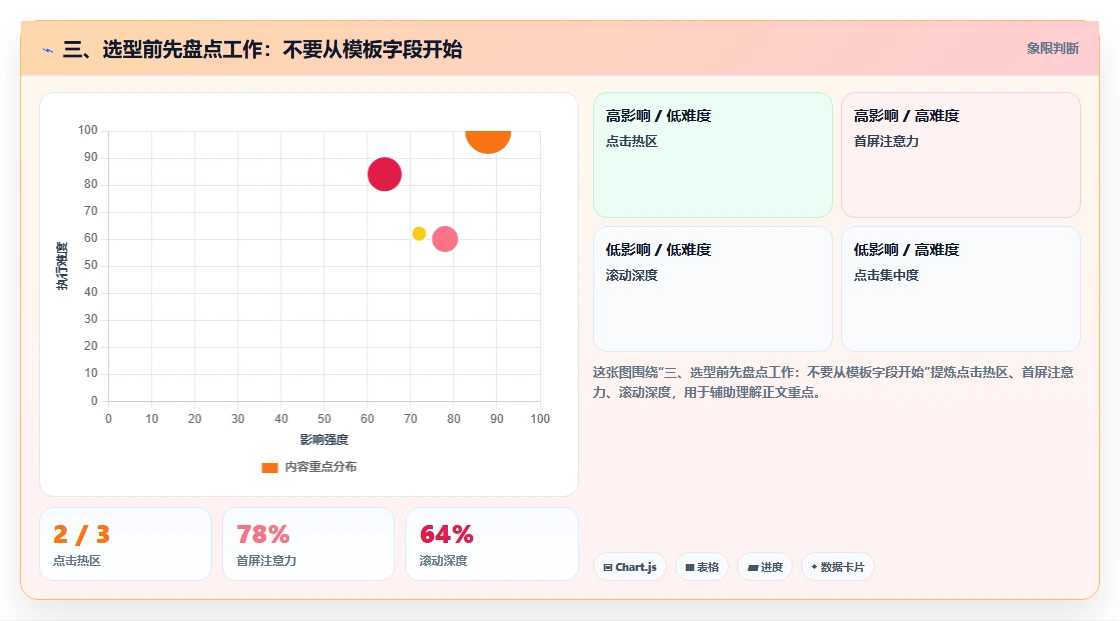Open the 2 / 3 点击热区 stat card
The height and width of the screenshot is (621, 1120).
(126, 545)
